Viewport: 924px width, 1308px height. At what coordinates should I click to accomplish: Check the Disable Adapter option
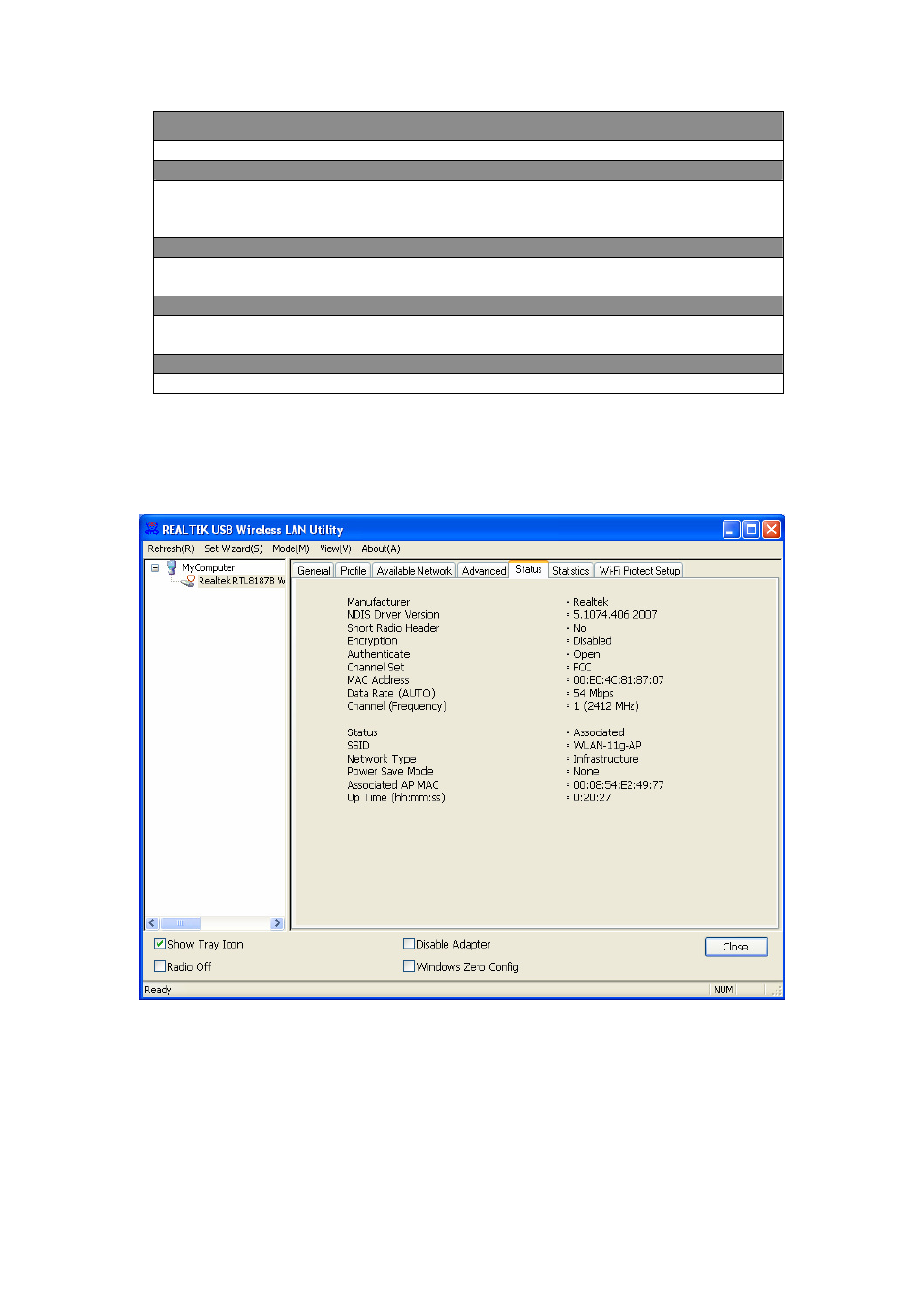coord(409,944)
